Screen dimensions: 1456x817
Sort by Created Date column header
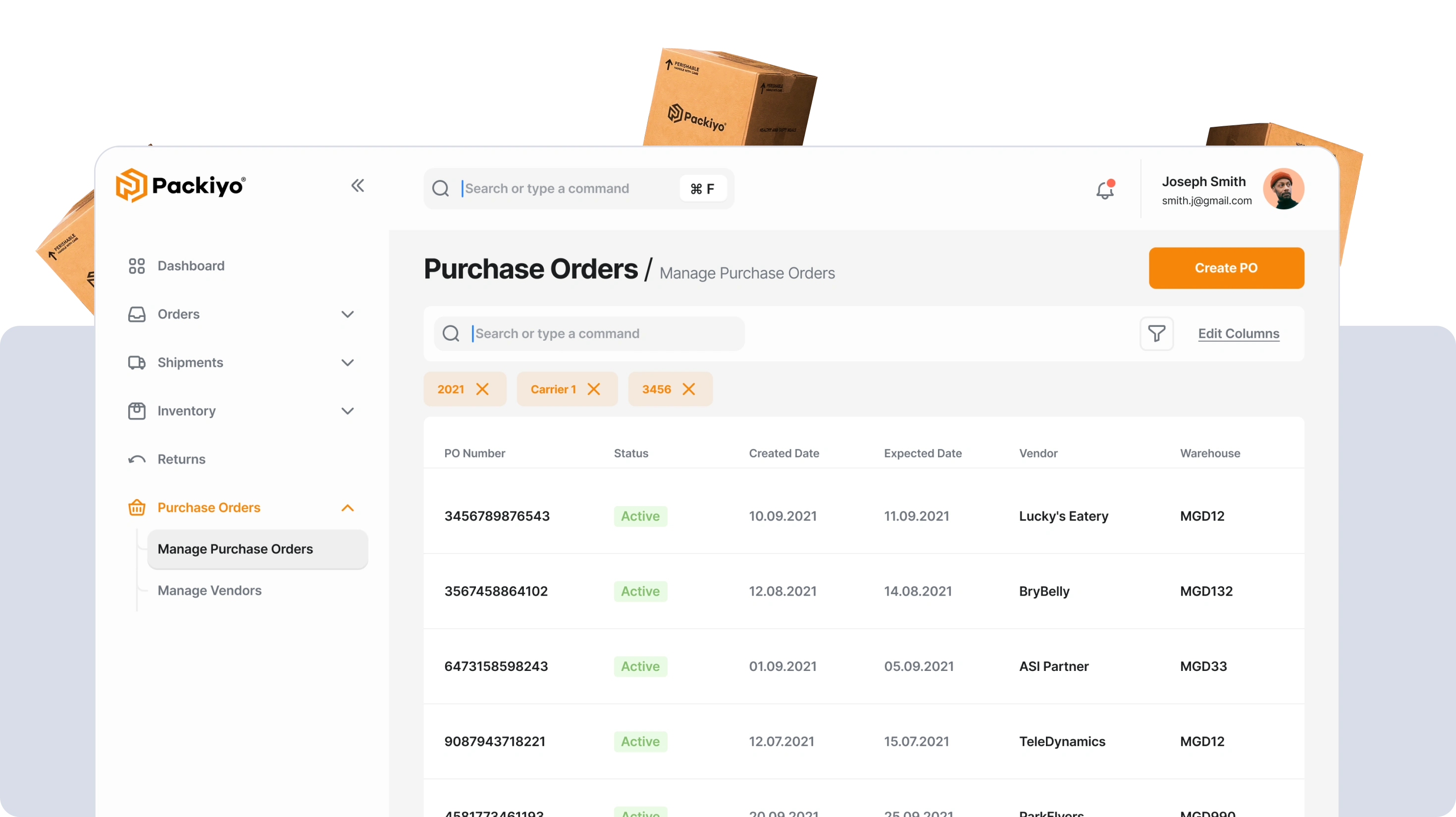[783, 453]
